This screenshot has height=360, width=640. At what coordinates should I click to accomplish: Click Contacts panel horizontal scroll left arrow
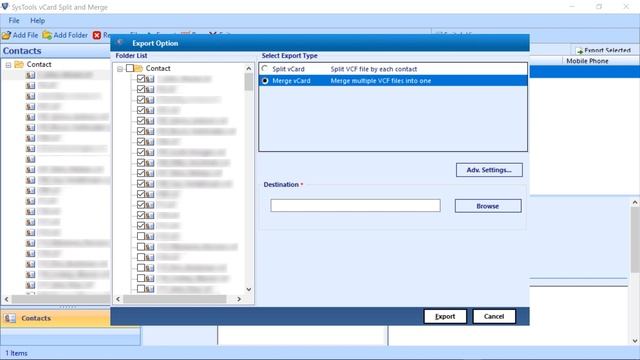coord(7,299)
